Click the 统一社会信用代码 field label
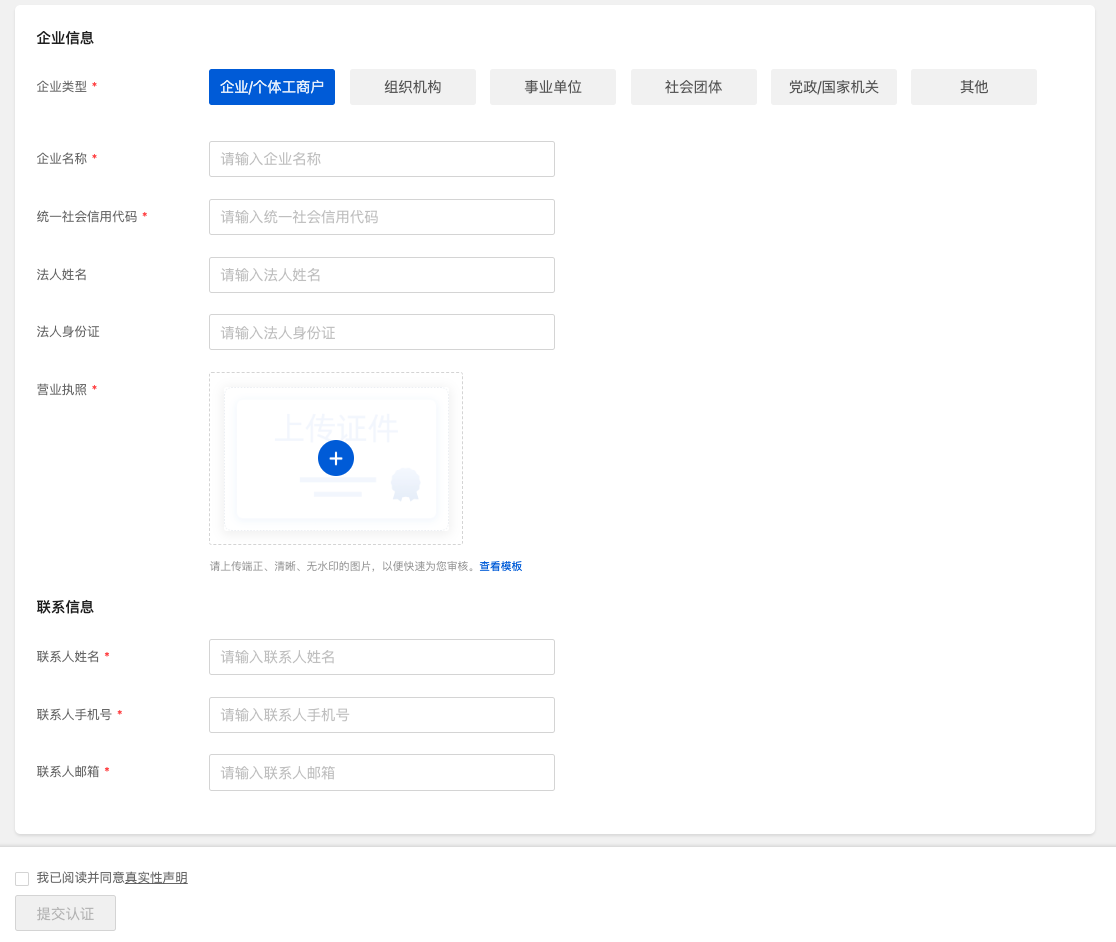 [87, 216]
